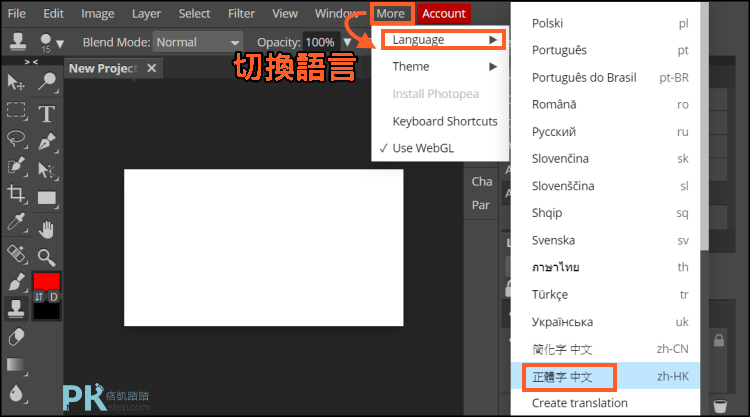
Task: Choose Türkçe language
Action: pyautogui.click(x=606, y=295)
